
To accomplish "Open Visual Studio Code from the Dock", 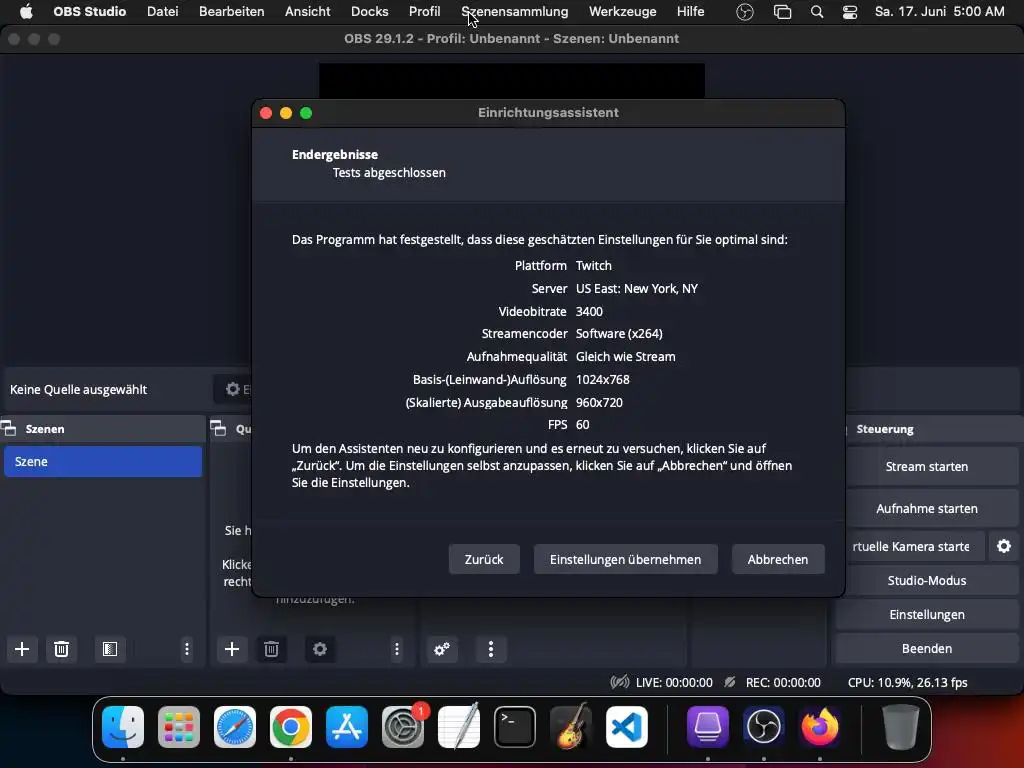I will pyautogui.click(x=627, y=727).
